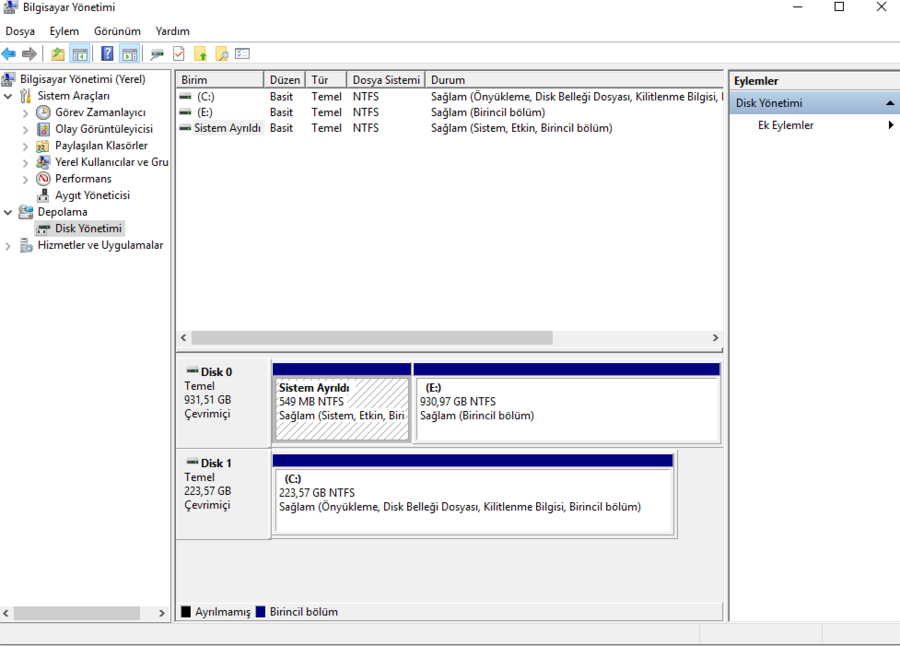
Task: Expand the Yerel Kullanıcılar ve Gru node
Action: (x=25, y=163)
